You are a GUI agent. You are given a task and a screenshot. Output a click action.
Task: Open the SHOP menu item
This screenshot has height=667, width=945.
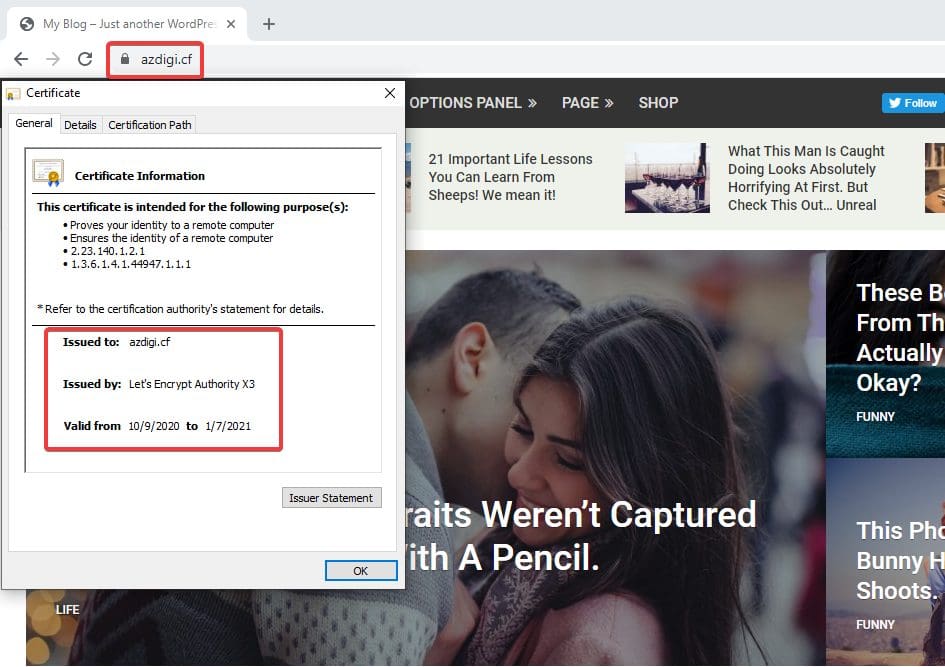click(658, 103)
